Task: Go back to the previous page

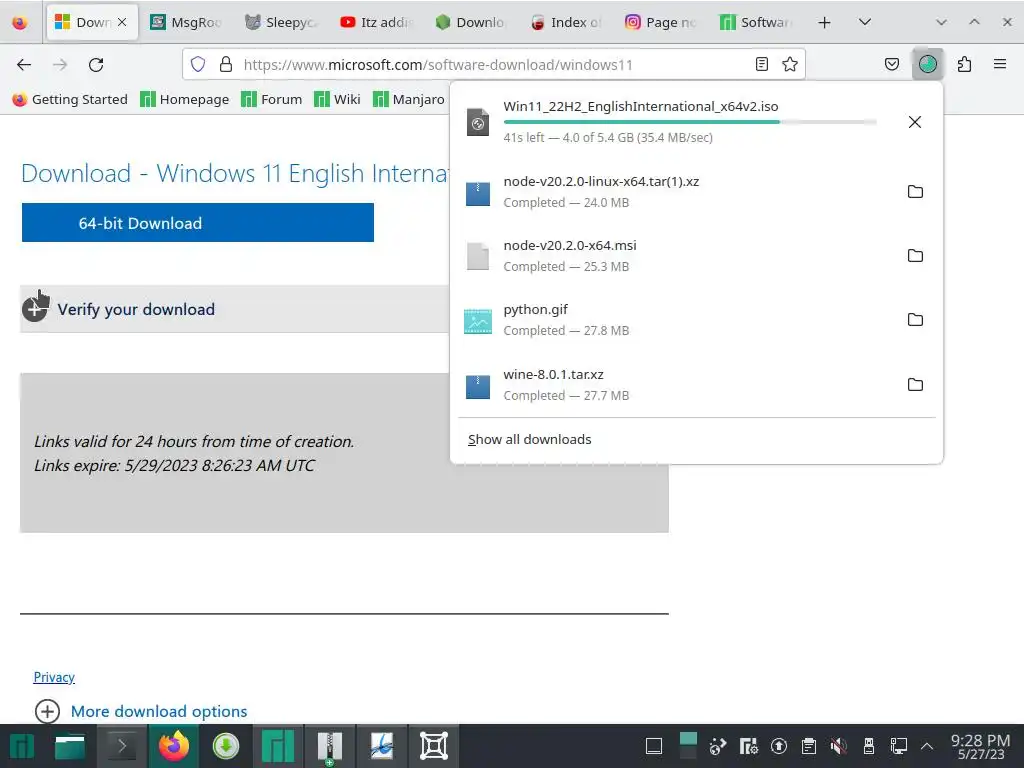Action: click(24, 65)
